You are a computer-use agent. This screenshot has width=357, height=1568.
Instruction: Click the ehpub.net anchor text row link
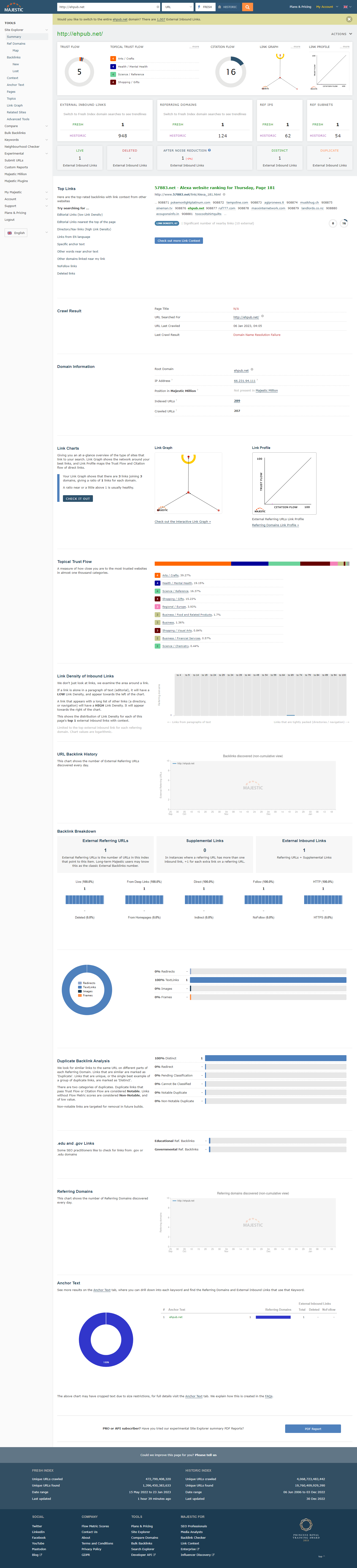[x=176, y=1317]
